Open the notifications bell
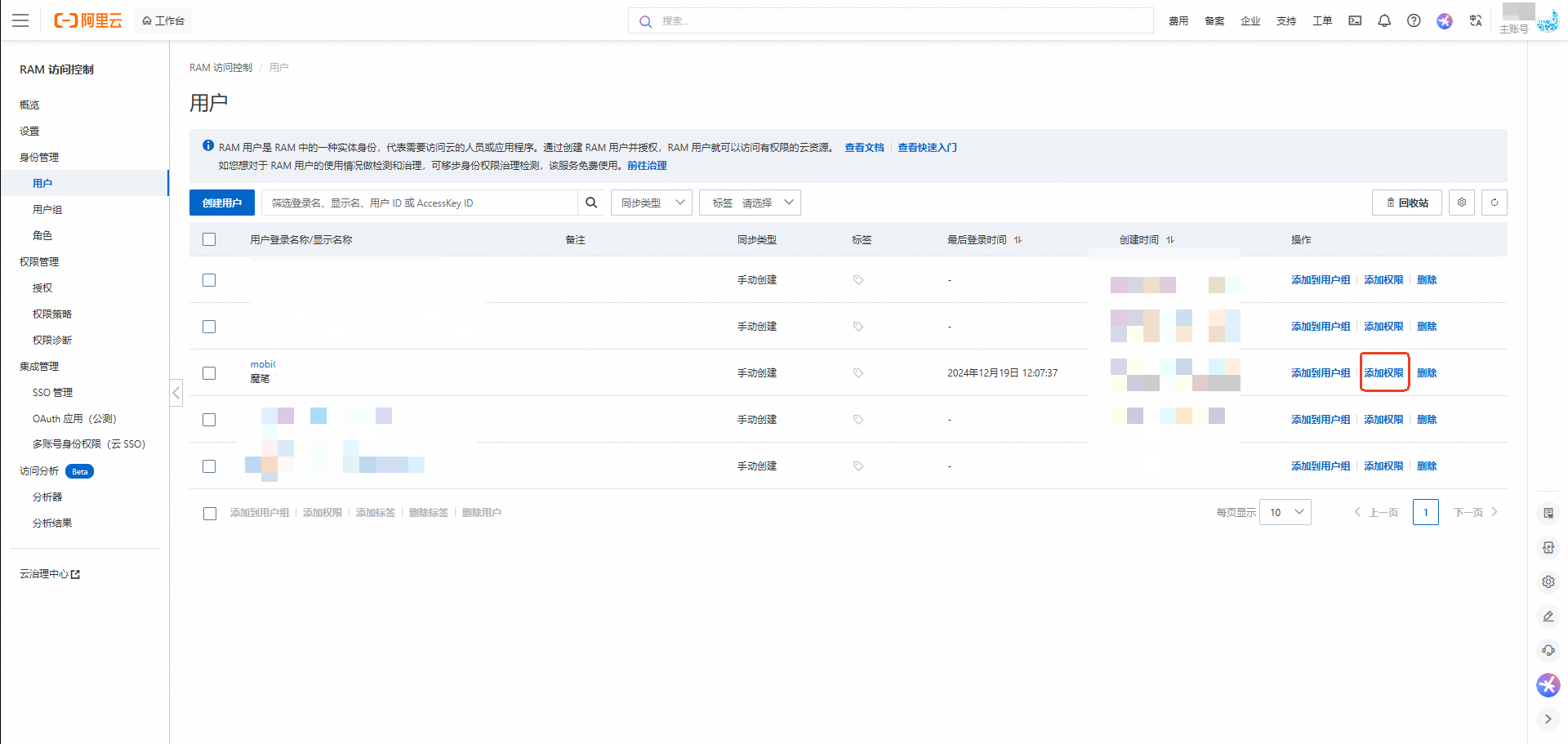 click(1384, 20)
